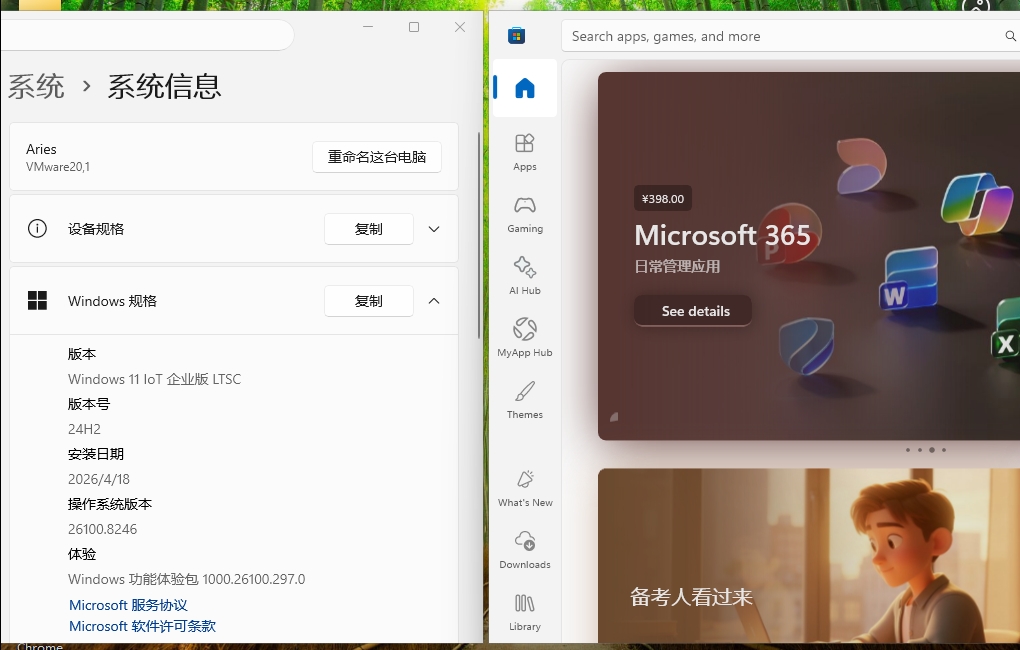Expand the 设备规格 section
The height and width of the screenshot is (650, 1020).
(x=434, y=229)
